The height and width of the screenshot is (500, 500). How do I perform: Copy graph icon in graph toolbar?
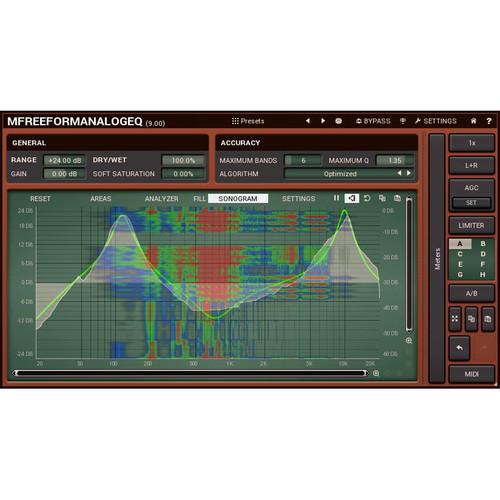(x=382, y=198)
